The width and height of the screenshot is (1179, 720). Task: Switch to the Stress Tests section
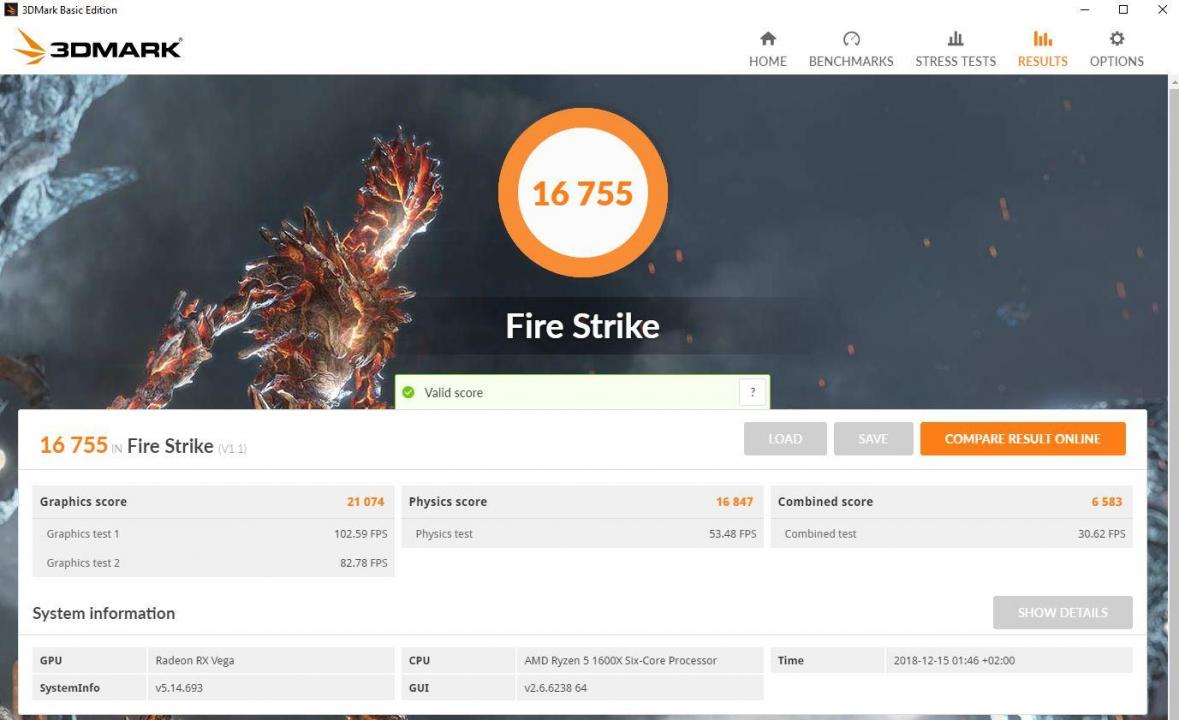955,61
